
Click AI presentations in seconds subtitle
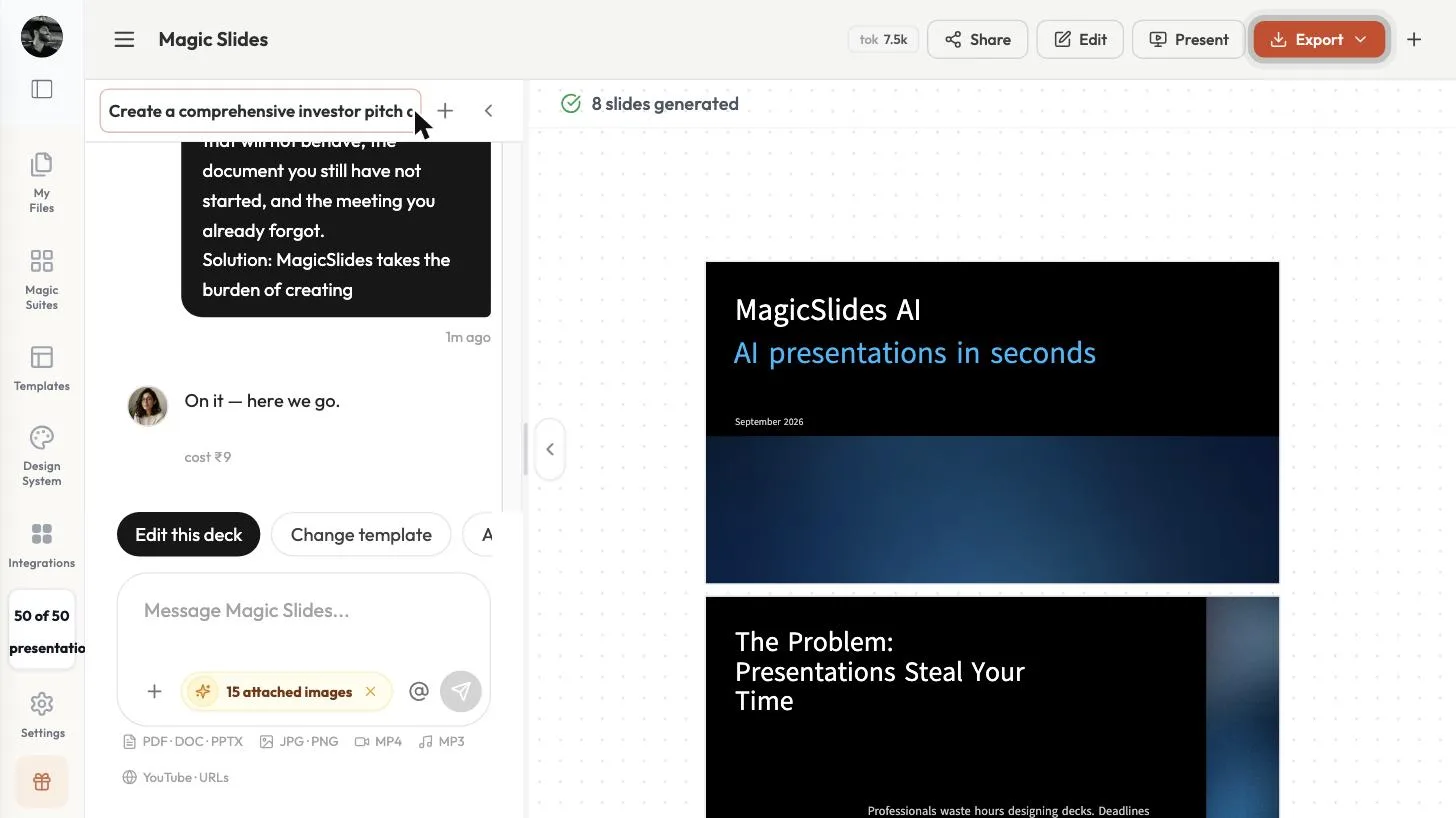(x=915, y=353)
